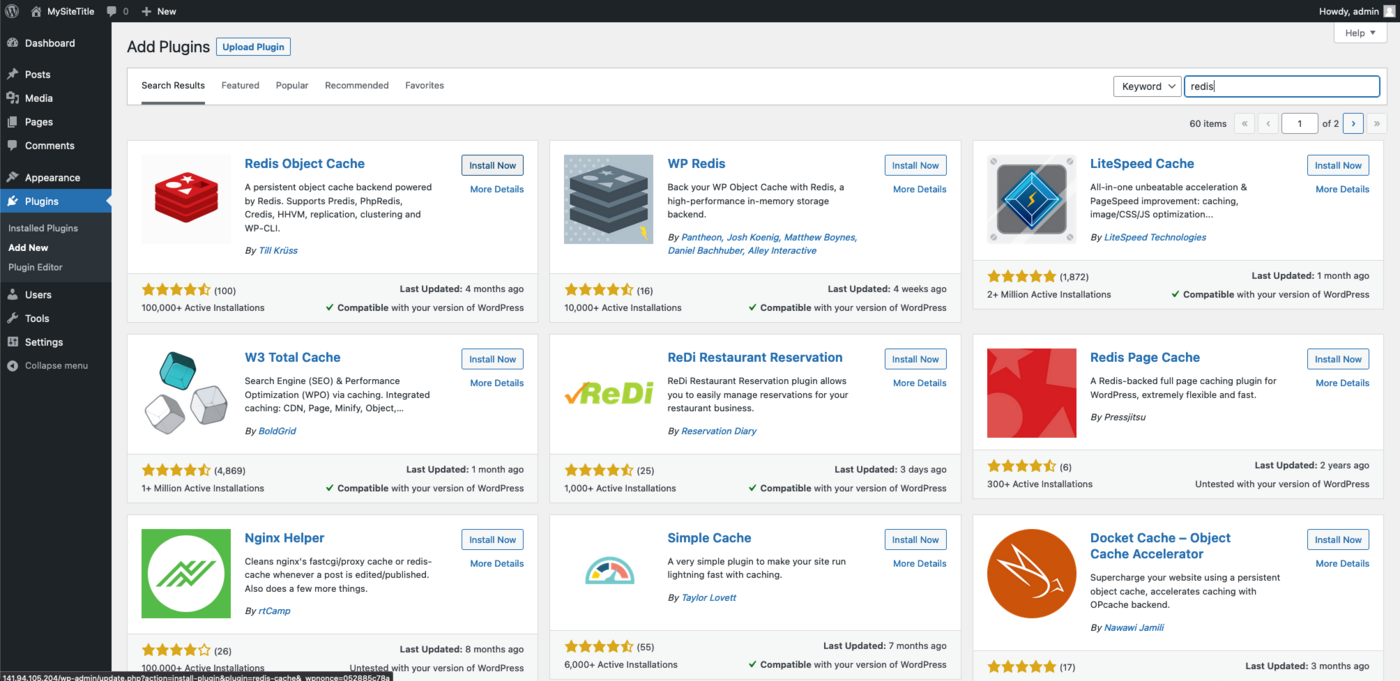The width and height of the screenshot is (1400, 681).
Task: Install the Redis Object Cache plugin
Action: coord(492,164)
